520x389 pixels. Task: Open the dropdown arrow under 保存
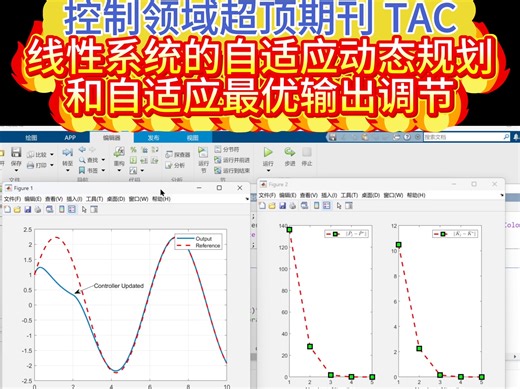click(x=16, y=170)
